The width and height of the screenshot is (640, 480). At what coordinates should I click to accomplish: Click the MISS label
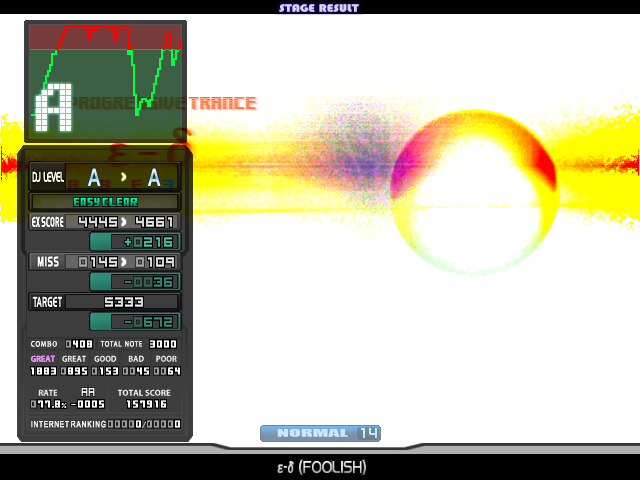point(48,262)
